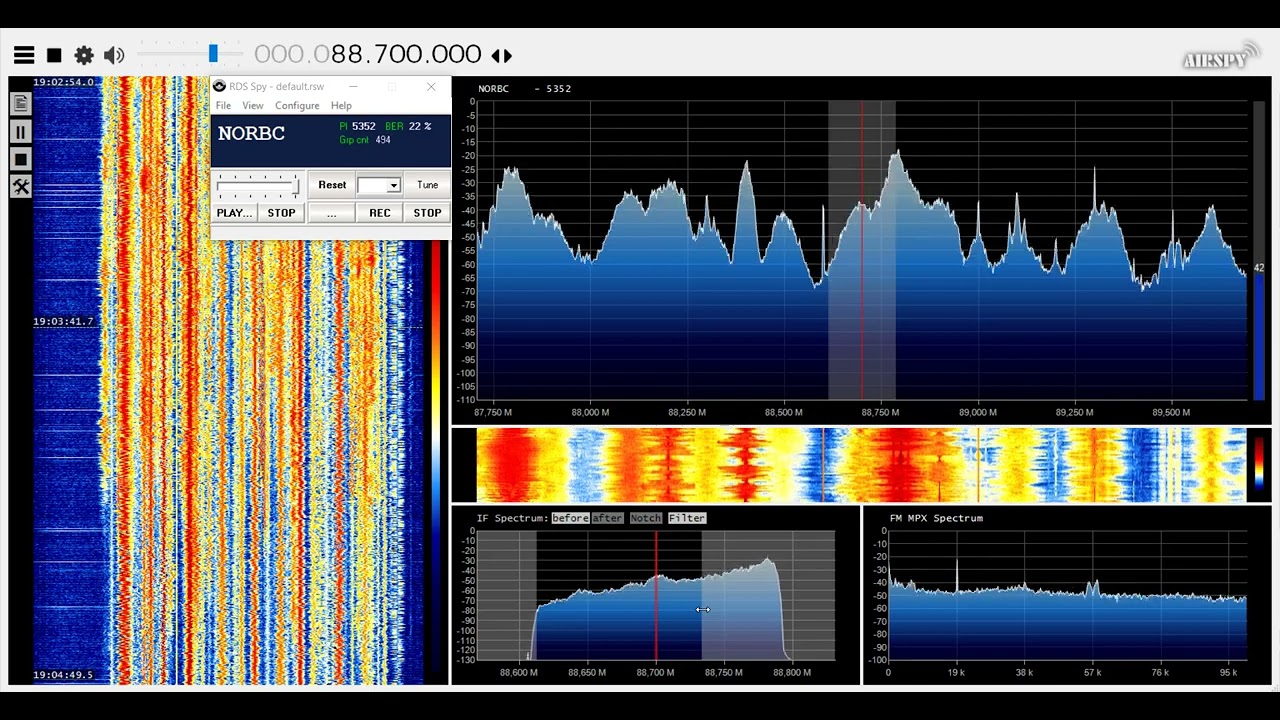Click the BER 22 % reading
This screenshot has width=1280, height=720.
click(408, 126)
